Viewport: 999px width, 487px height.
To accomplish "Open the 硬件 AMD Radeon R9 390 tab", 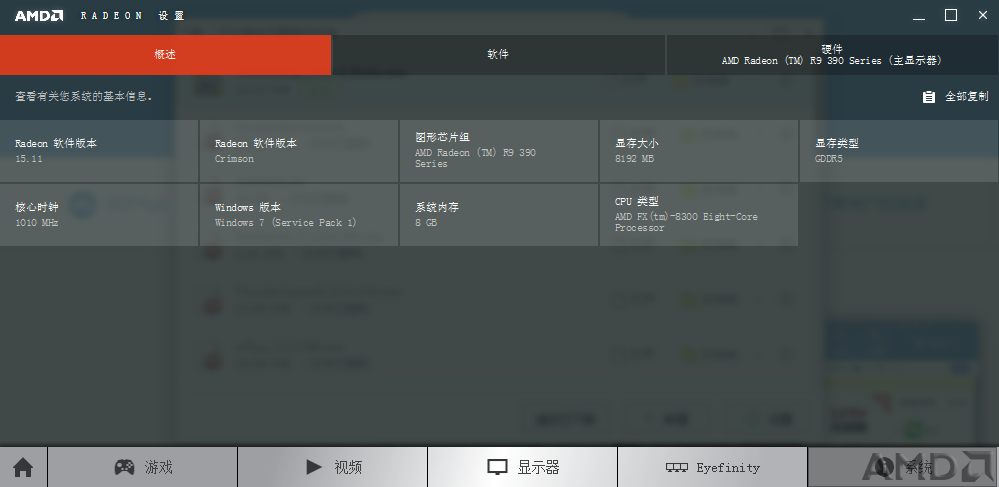I will [832, 55].
